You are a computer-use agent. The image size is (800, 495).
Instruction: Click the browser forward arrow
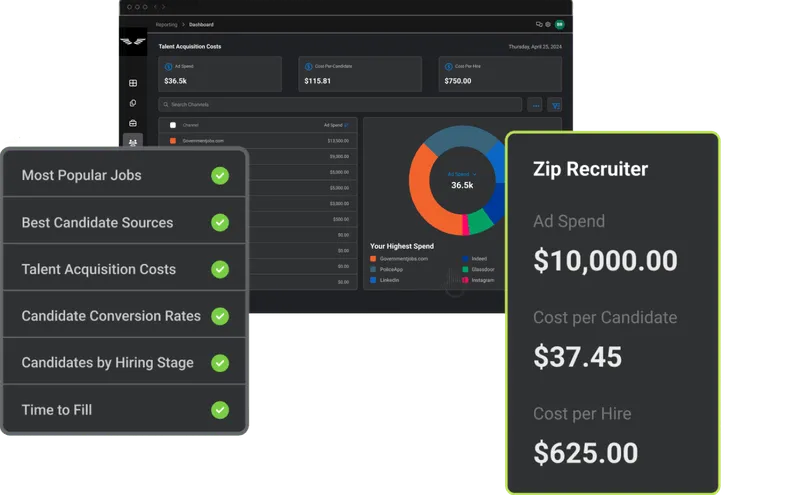tap(163, 7)
